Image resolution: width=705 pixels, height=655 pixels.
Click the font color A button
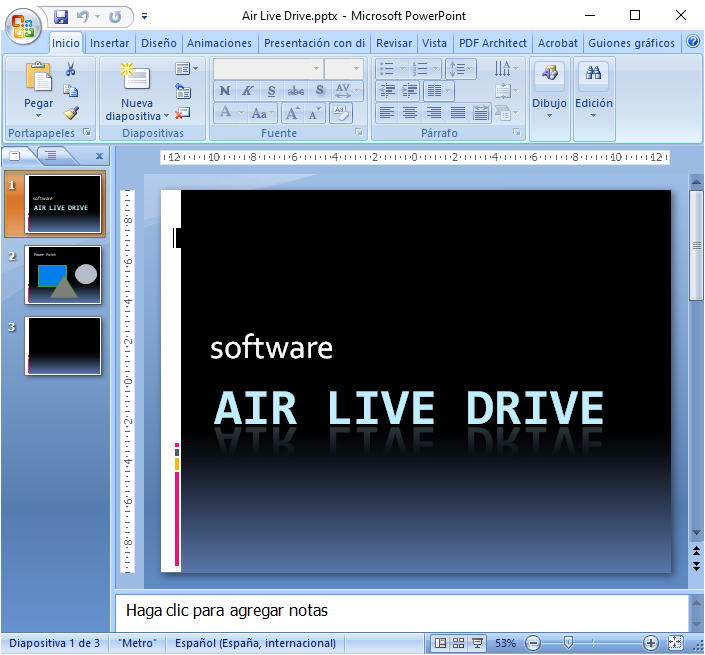point(226,112)
